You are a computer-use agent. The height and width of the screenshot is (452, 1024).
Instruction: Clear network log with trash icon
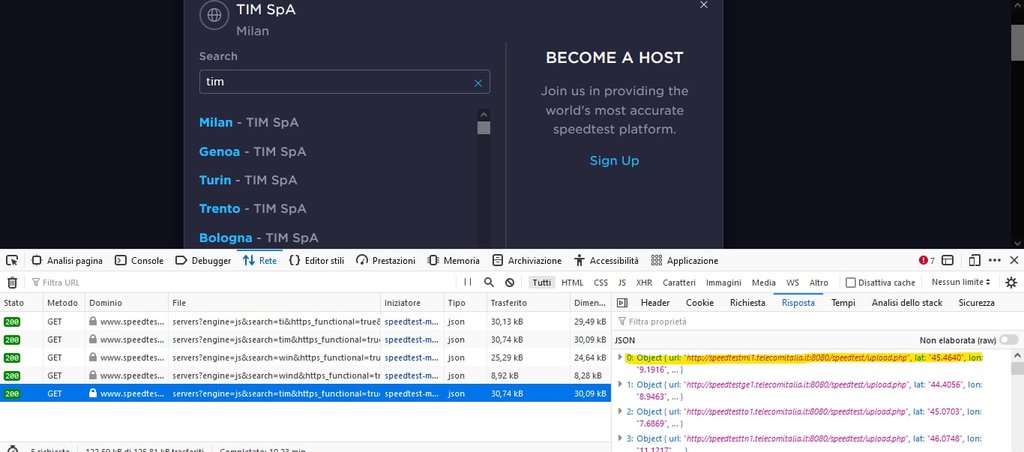pos(12,282)
